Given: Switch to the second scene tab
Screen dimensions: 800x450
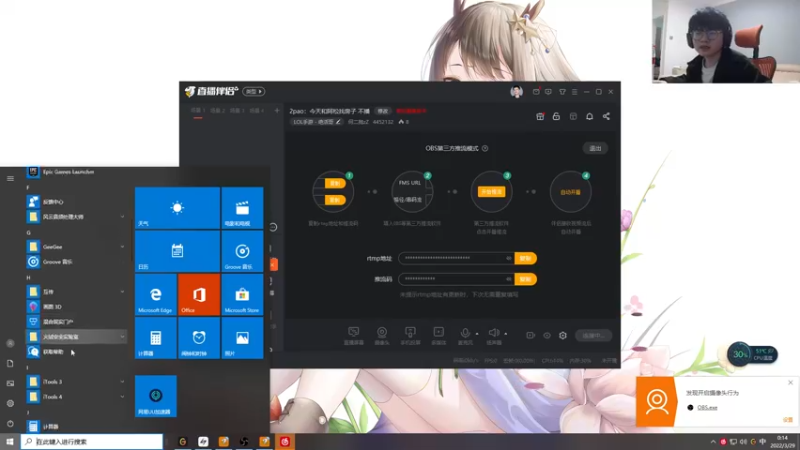Looking at the screenshot, I should tap(218, 110).
